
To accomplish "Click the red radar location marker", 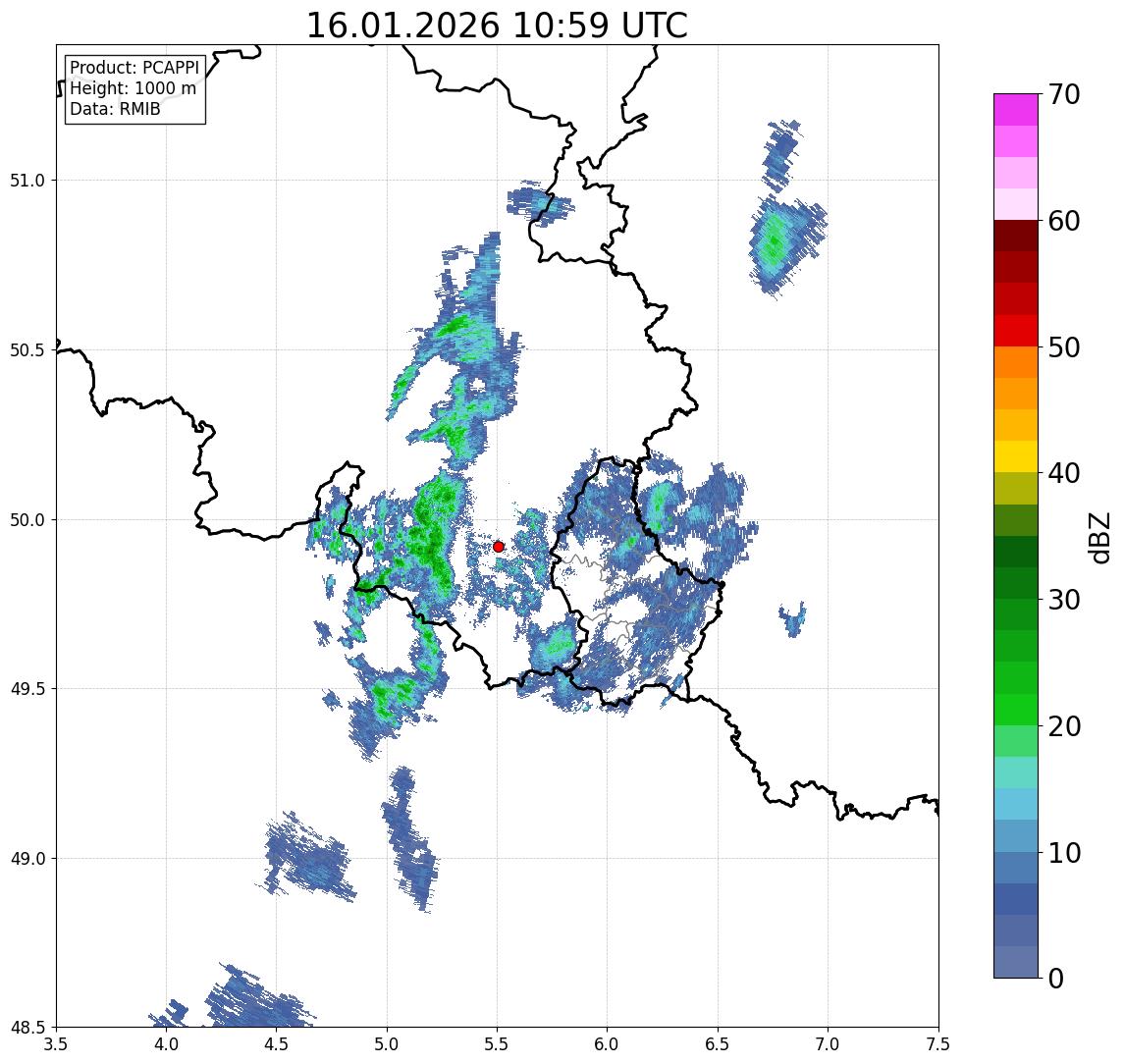I will [x=499, y=547].
